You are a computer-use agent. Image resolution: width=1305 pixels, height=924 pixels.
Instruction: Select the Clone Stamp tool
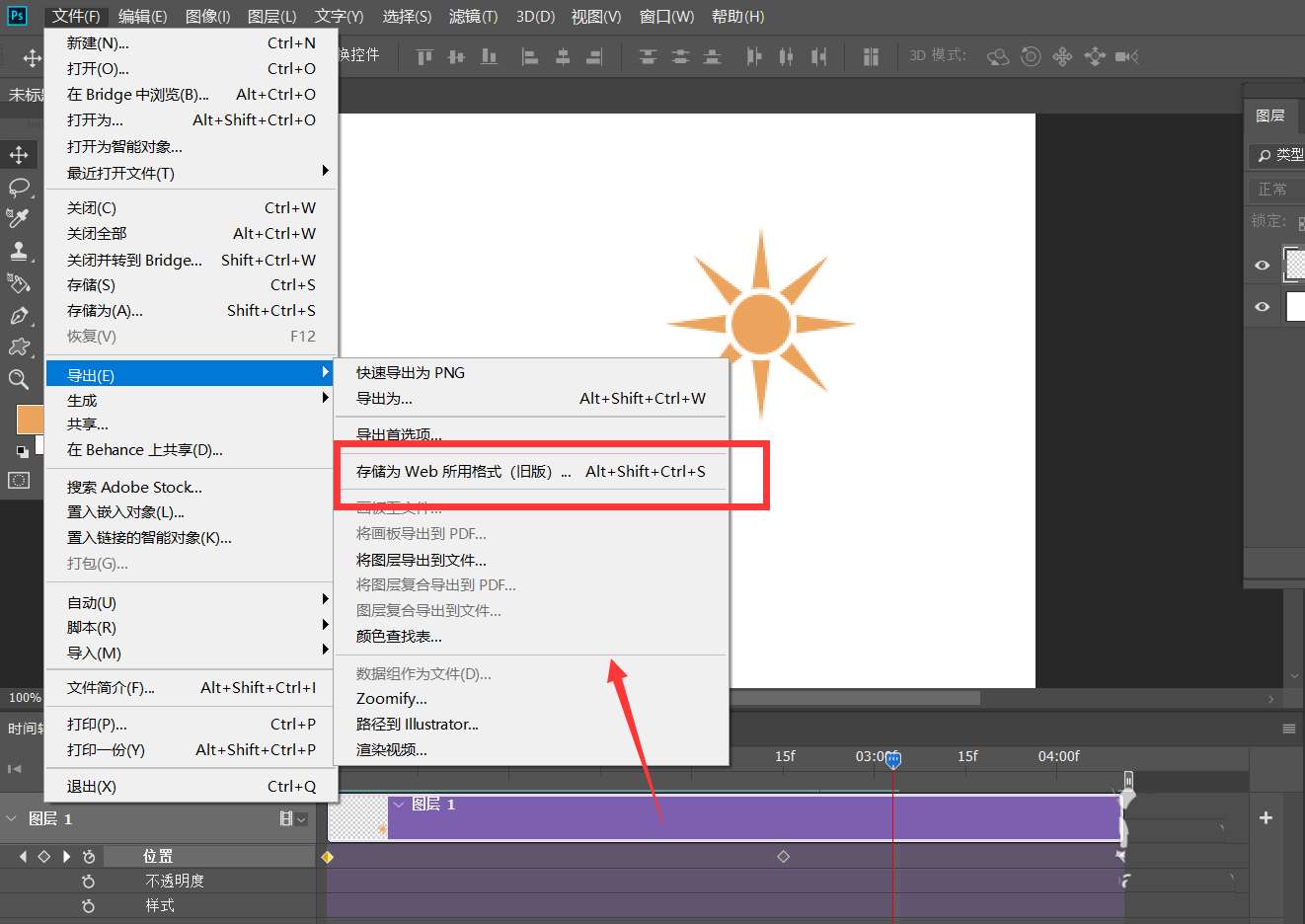click(x=19, y=251)
